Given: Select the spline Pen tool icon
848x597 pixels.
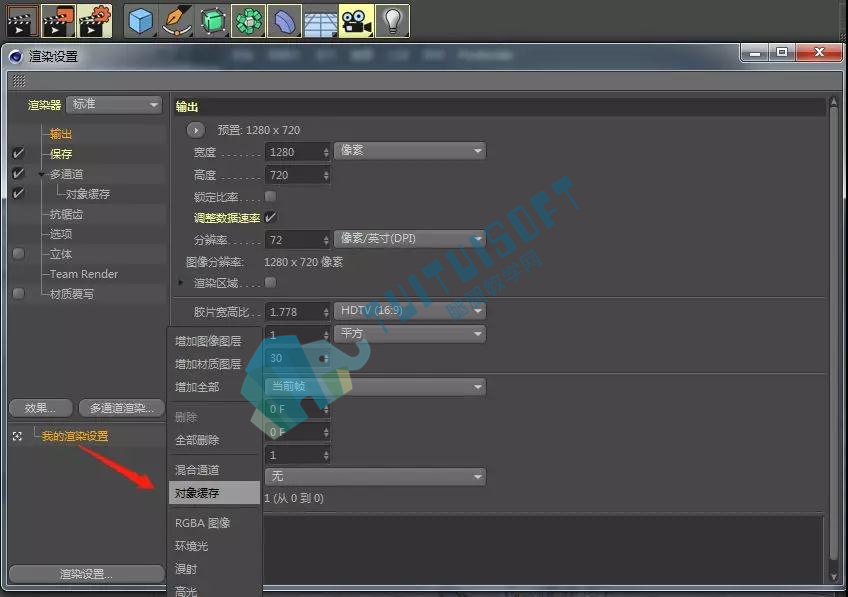Looking at the screenshot, I should (177, 21).
